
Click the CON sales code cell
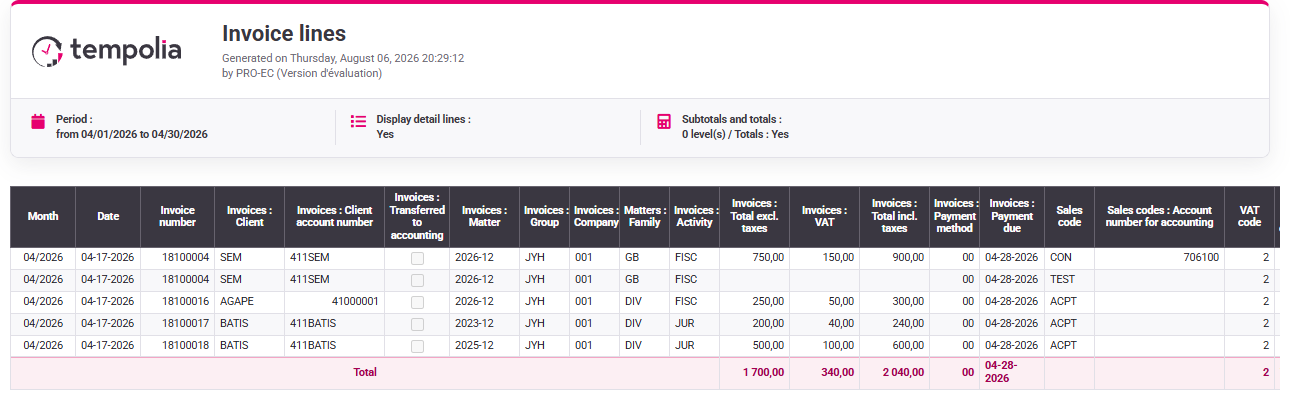[1069, 258]
